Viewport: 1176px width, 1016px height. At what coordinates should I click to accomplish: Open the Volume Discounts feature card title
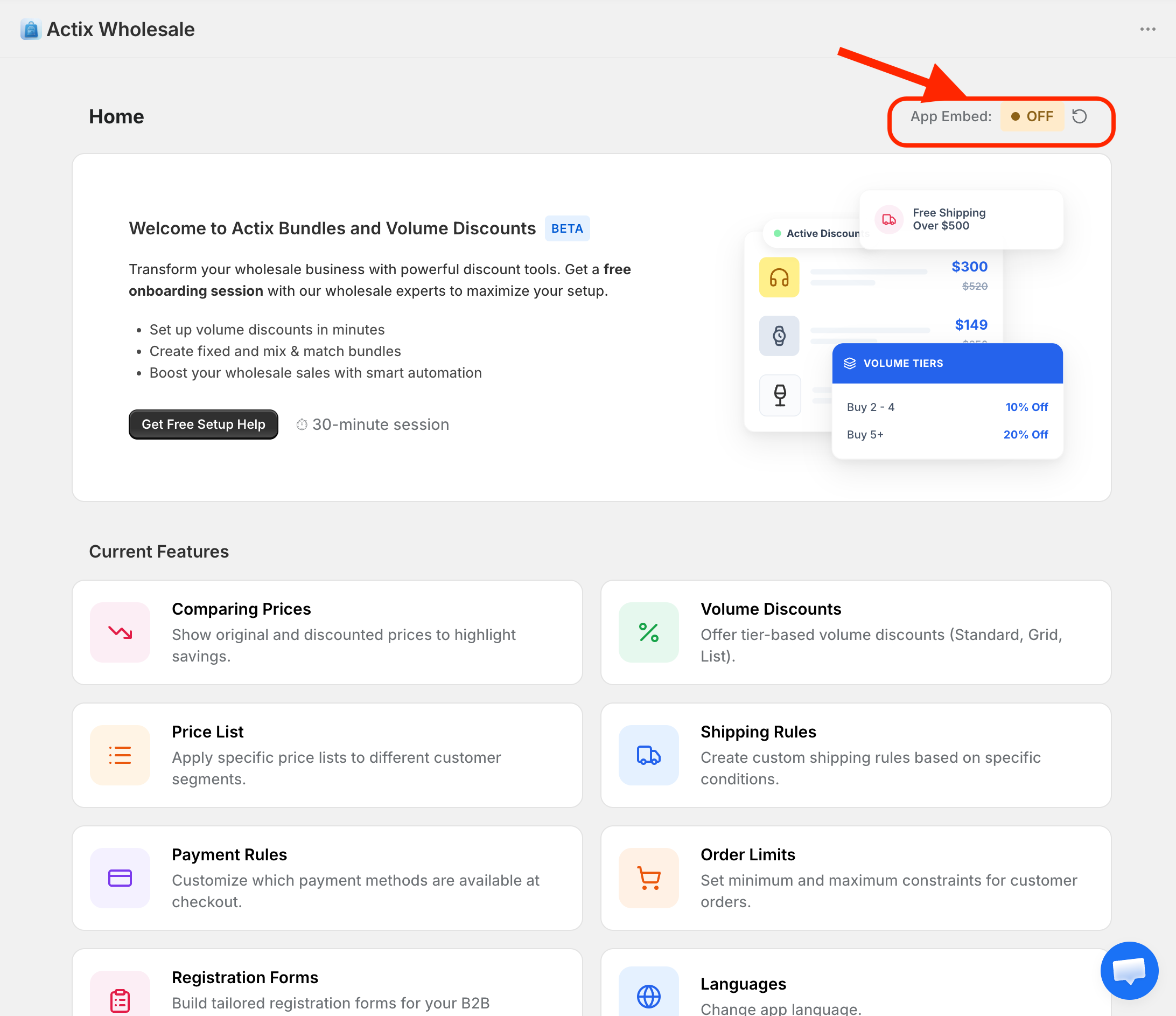770,609
